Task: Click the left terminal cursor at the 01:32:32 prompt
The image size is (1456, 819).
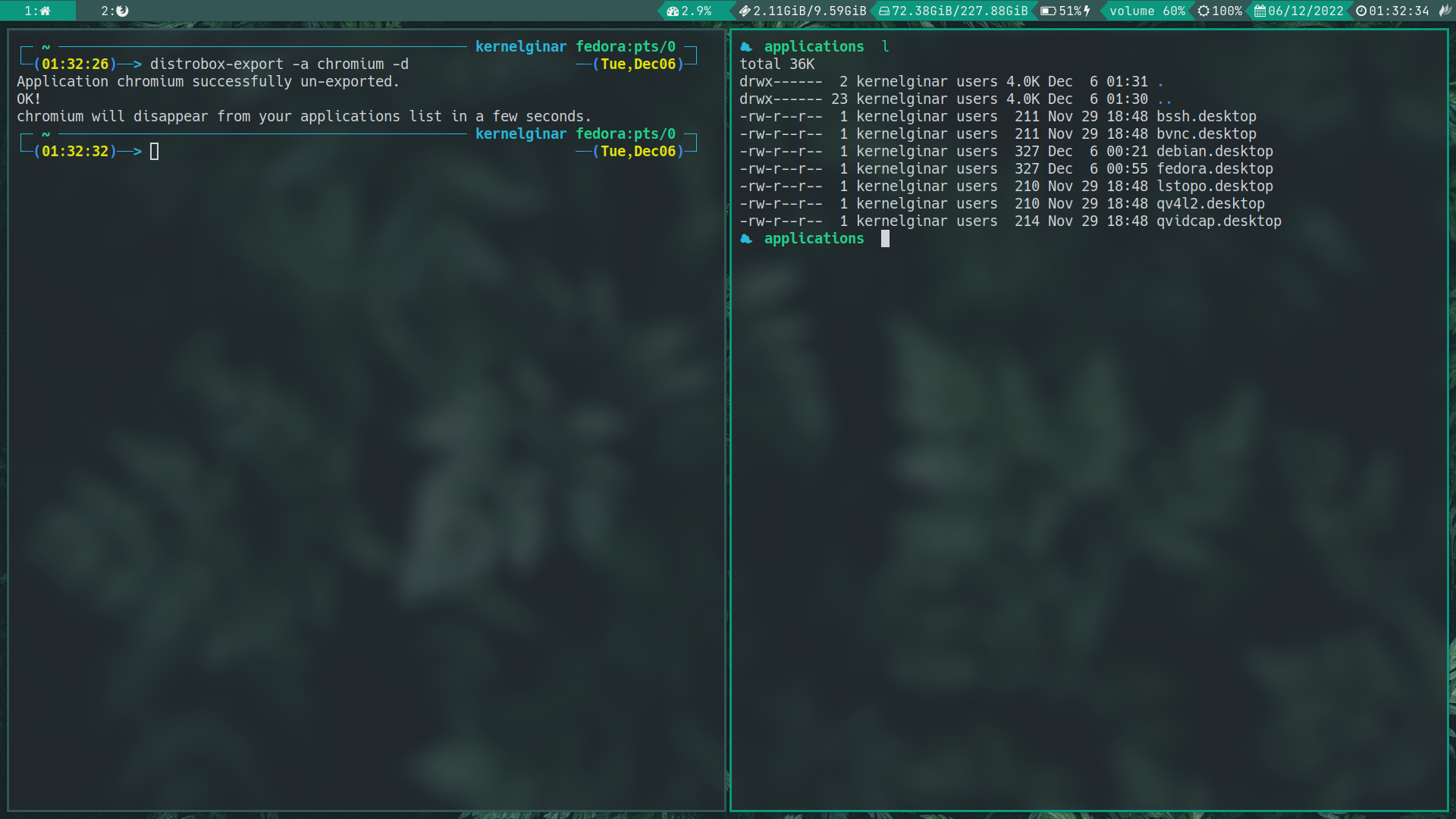Action: tap(155, 152)
